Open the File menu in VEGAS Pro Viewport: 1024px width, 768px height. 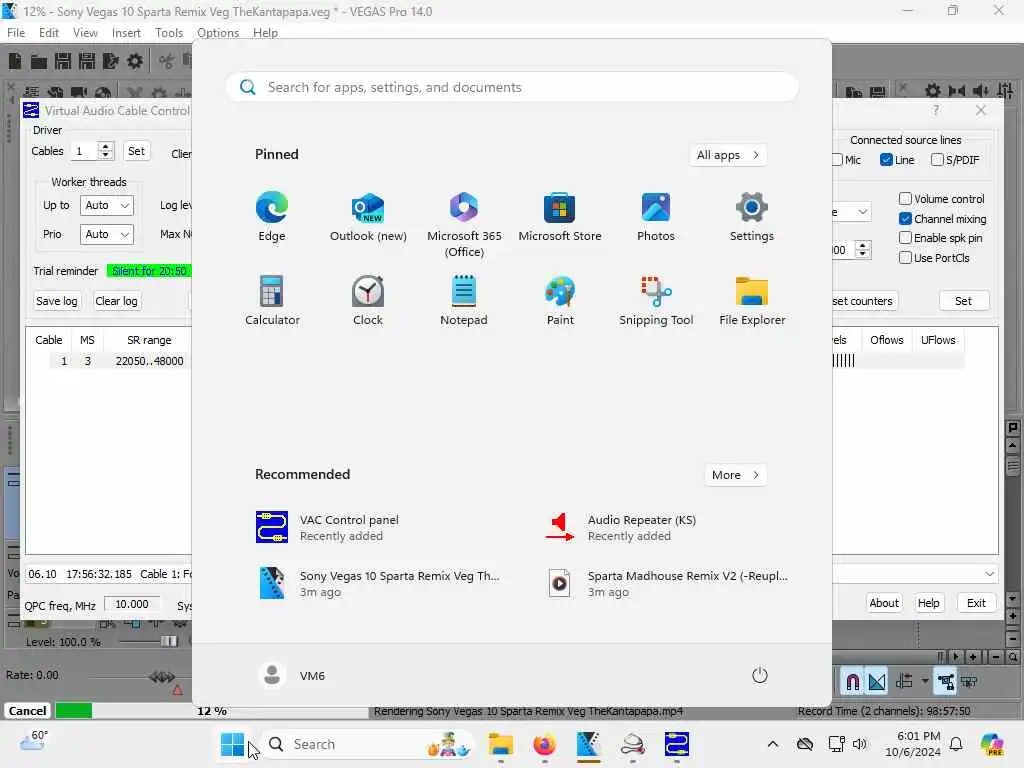16,33
